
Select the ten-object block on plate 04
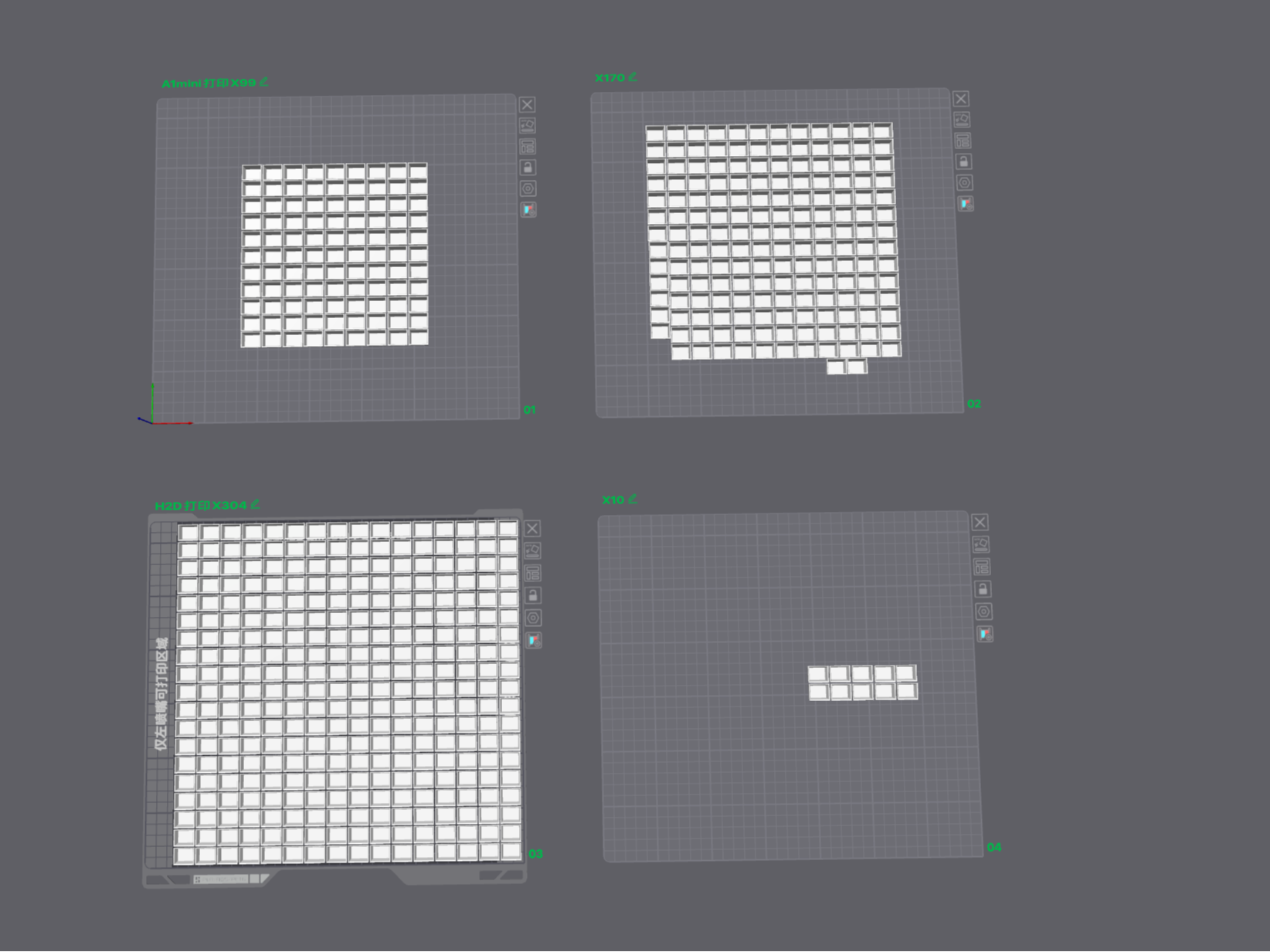click(862, 683)
